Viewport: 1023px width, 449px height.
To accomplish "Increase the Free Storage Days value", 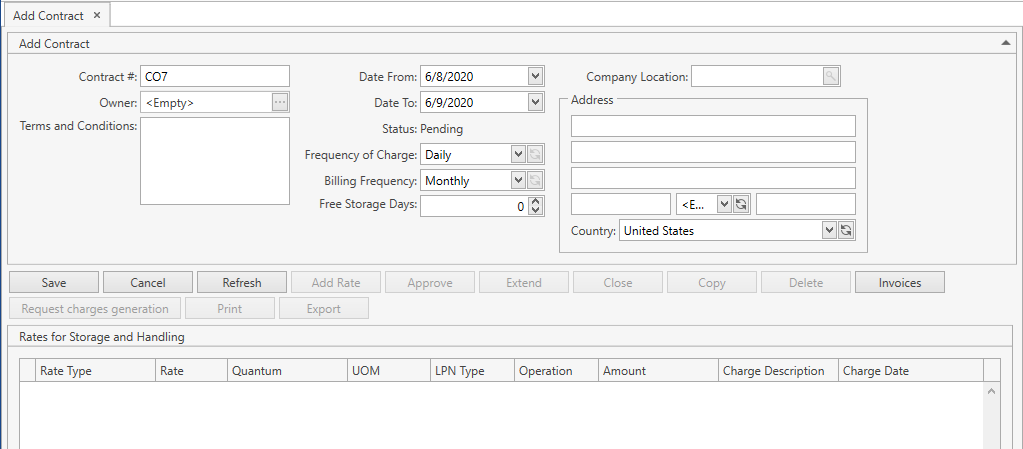I will point(535,201).
